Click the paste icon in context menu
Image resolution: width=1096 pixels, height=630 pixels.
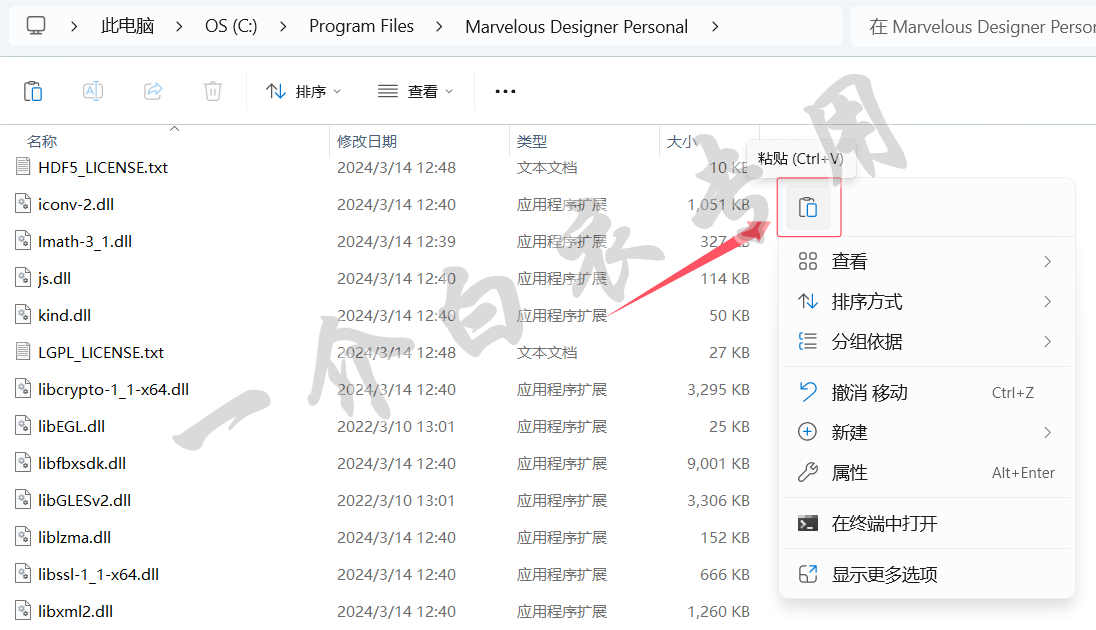808,208
